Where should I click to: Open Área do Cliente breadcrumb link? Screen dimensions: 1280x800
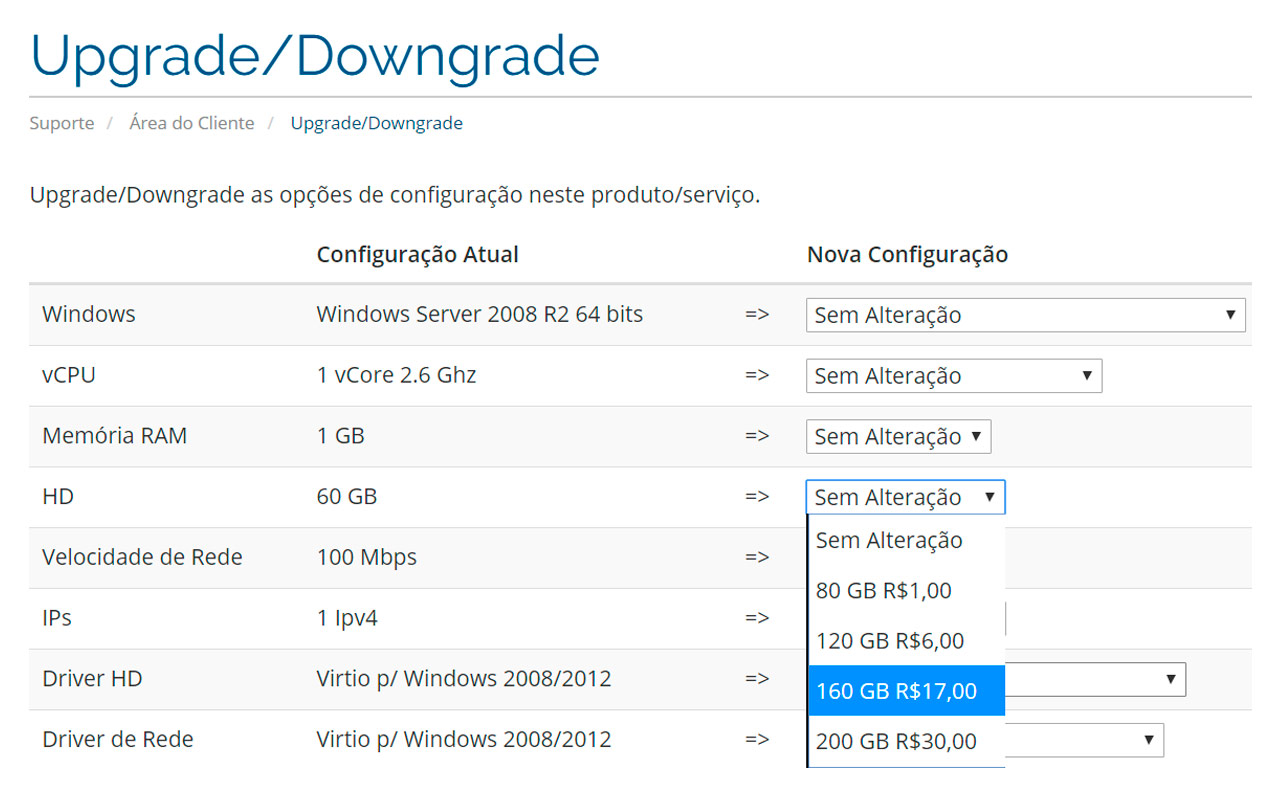(192, 123)
